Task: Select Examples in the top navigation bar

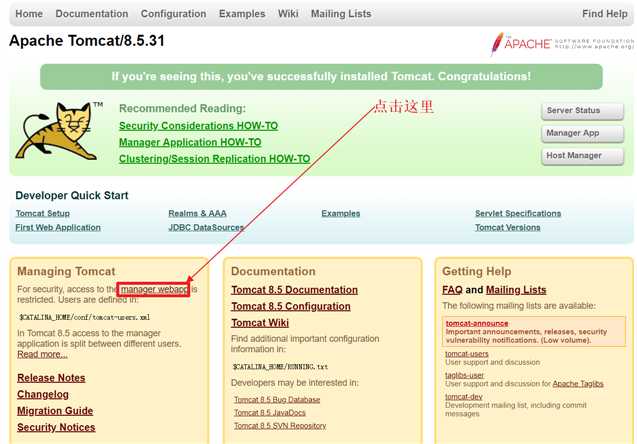Action: click(x=242, y=14)
